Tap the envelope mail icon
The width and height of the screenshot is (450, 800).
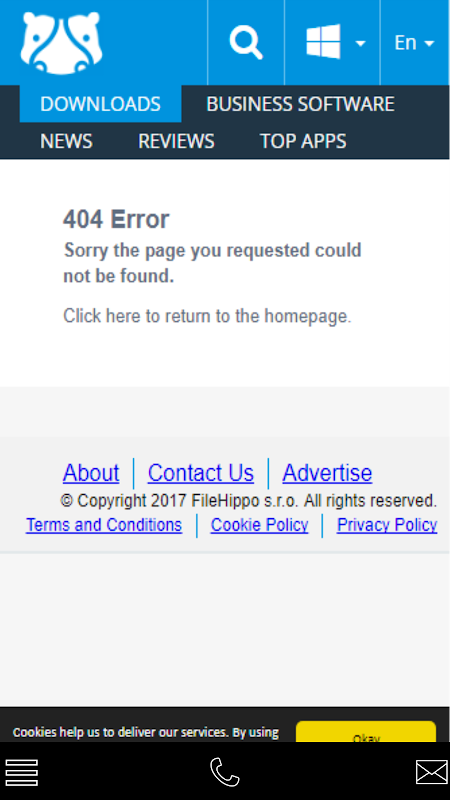coord(432,772)
